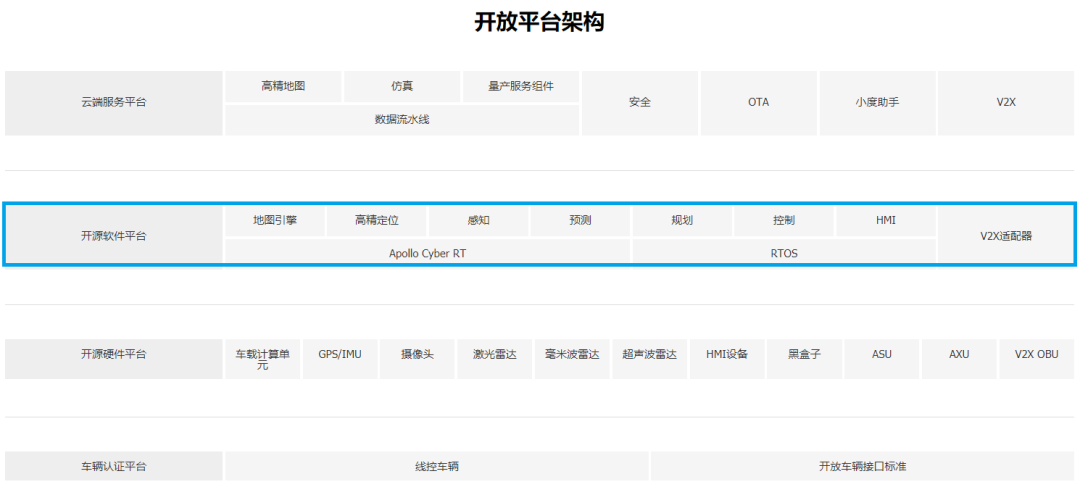1080x487 pixels.
Task: Open the 云端服务平台 row label
Action: coord(113,102)
